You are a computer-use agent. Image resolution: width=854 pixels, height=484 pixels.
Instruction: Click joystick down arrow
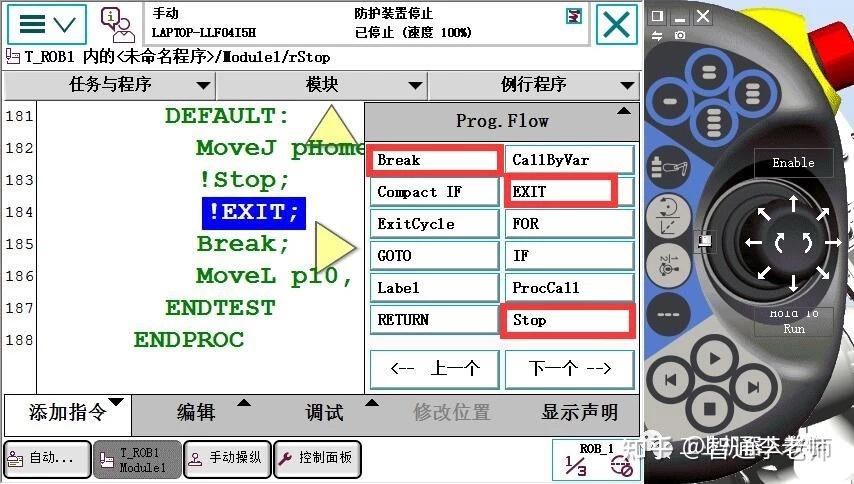point(793,283)
